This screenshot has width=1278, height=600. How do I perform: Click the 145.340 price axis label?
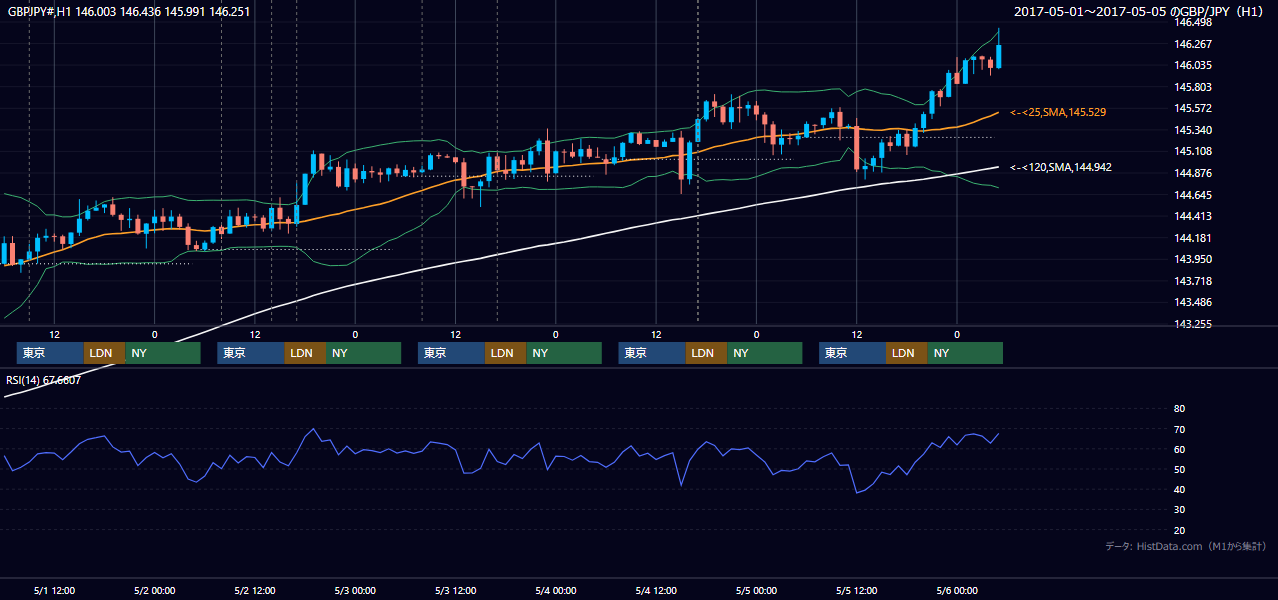pos(1193,130)
